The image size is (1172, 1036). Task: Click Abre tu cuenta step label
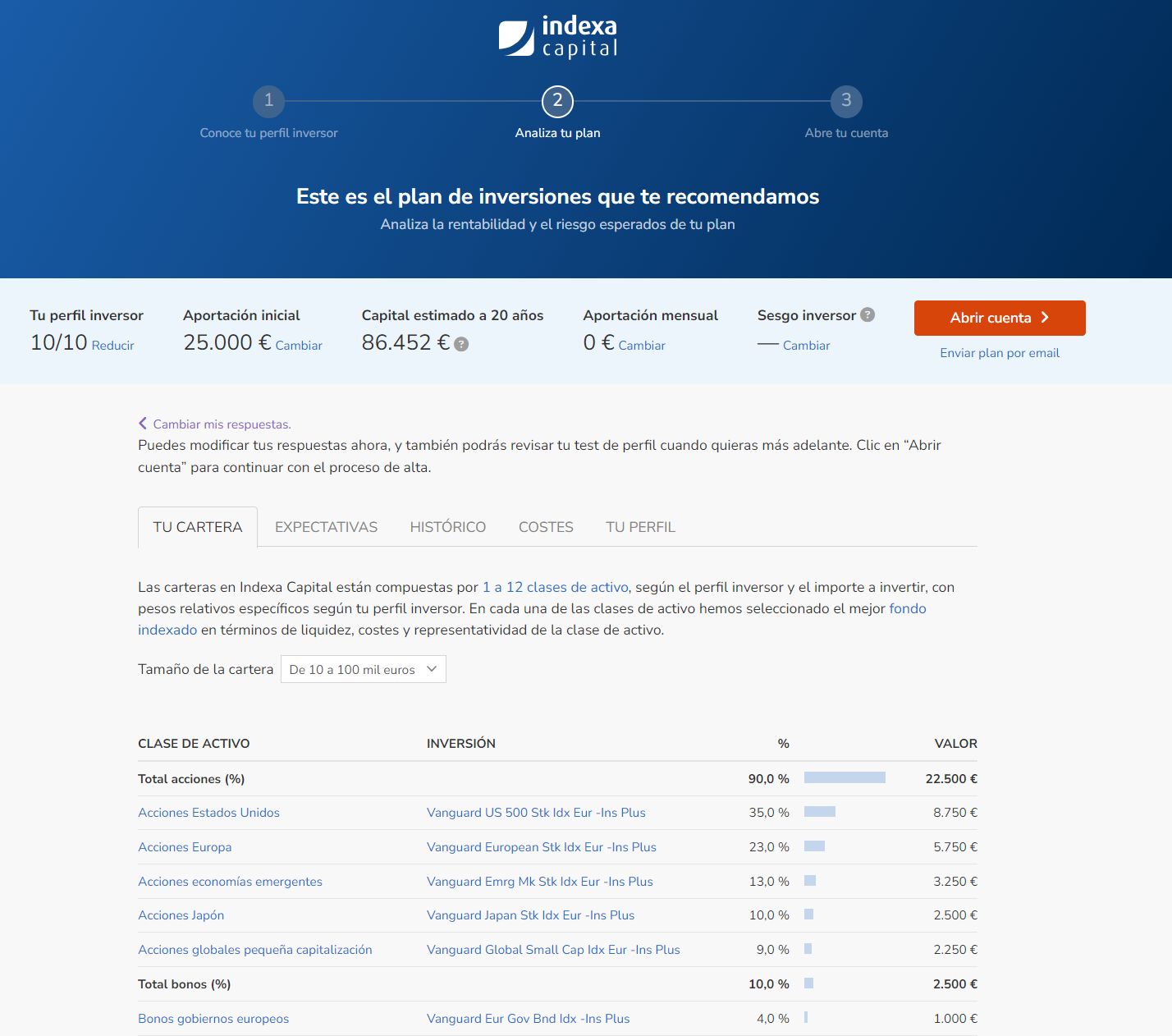pos(846,133)
